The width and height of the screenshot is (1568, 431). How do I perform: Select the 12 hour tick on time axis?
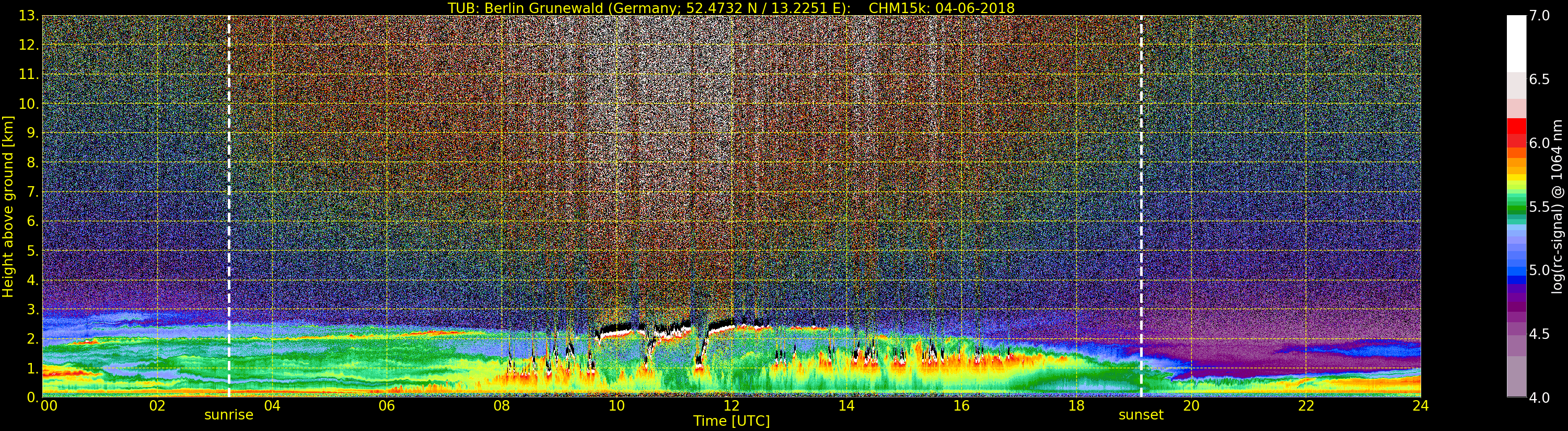(x=731, y=406)
